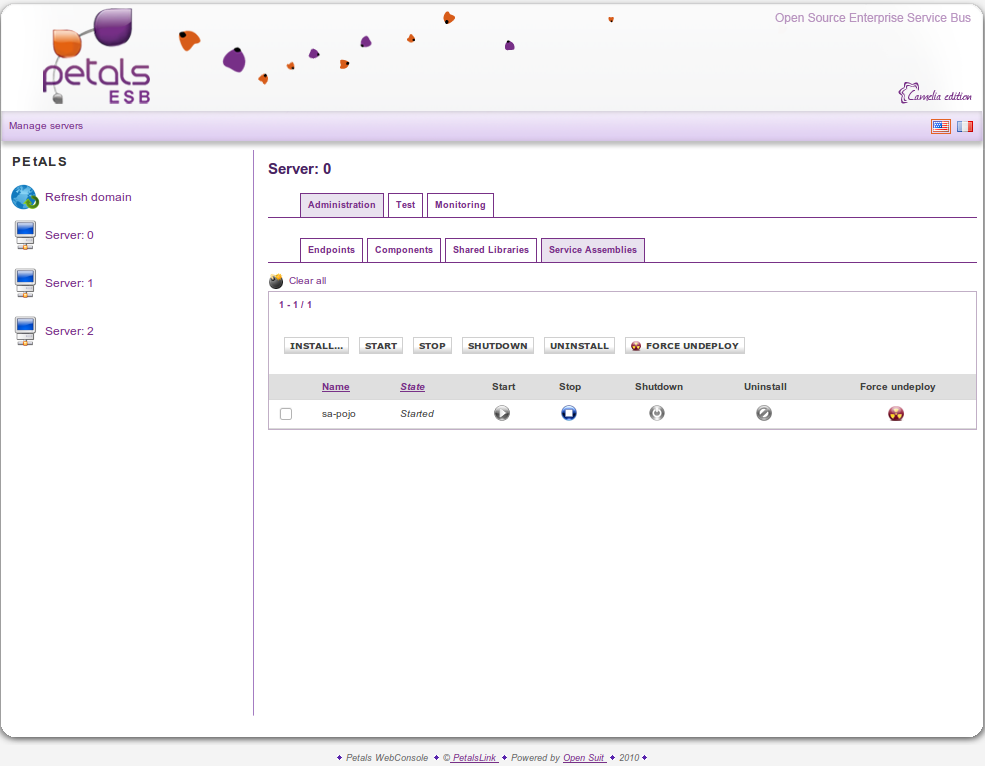Open the Monitoring tab
This screenshot has height=766, width=985.
460,205
